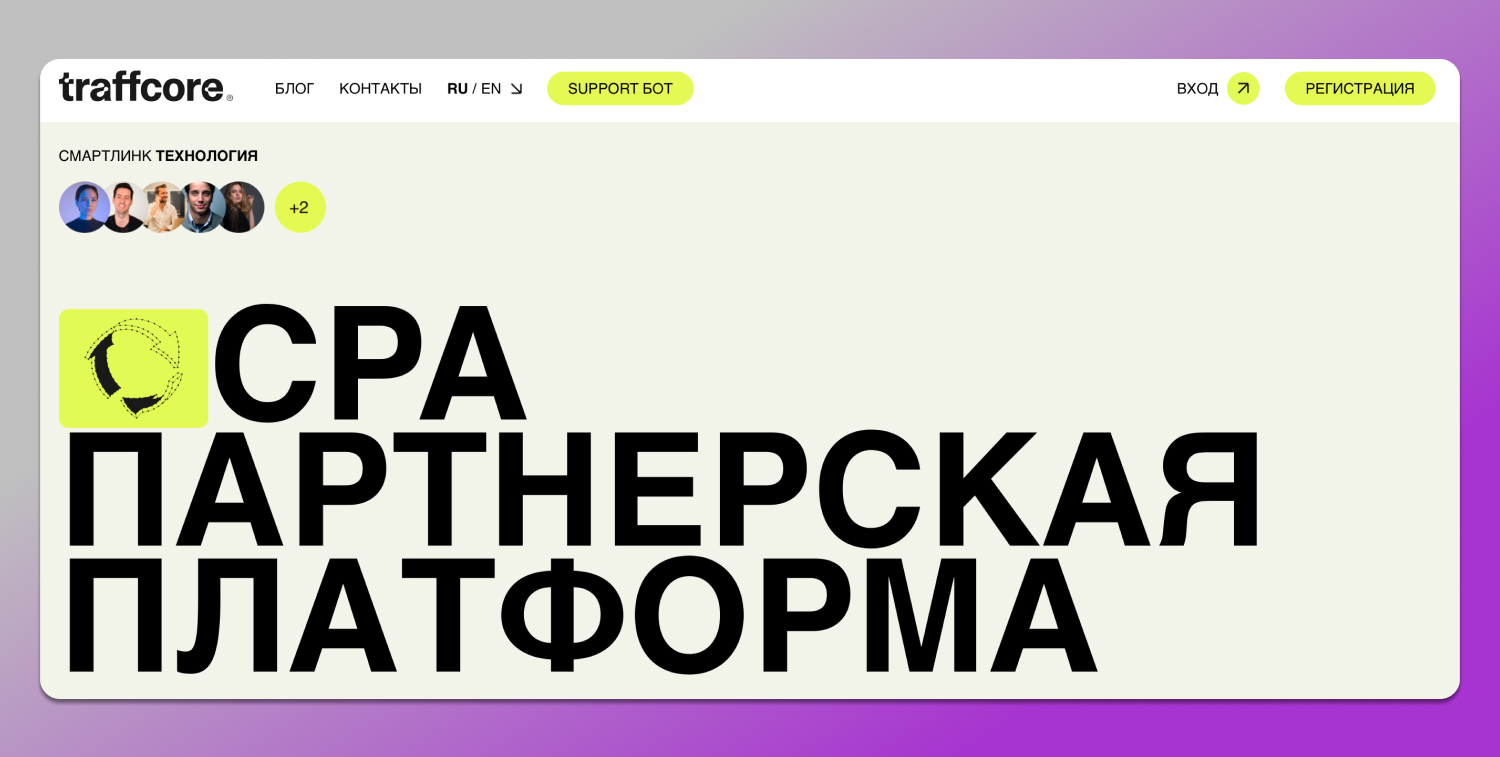Click the large CPA headline word

coord(368,365)
